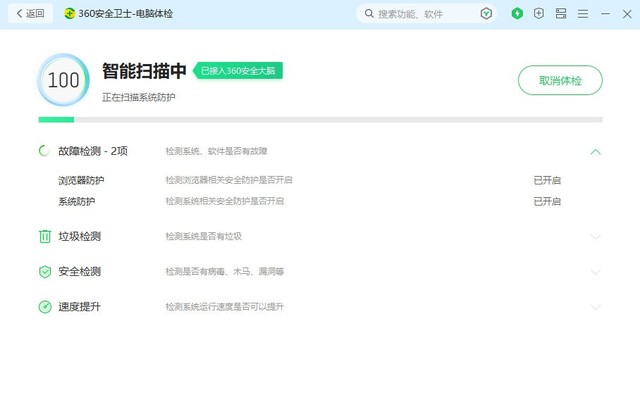Click the 智能扫描中 title
The width and height of the screenshot is (640, 402).
point(144,71)
